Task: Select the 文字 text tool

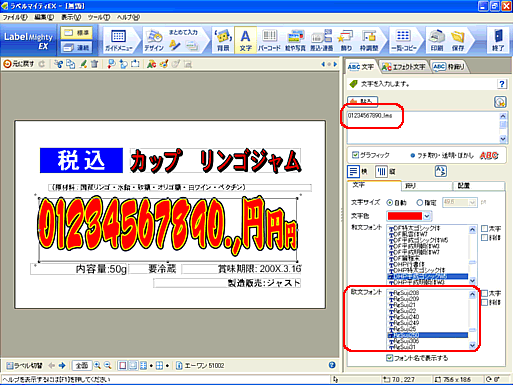Action: tap(245, 40)
